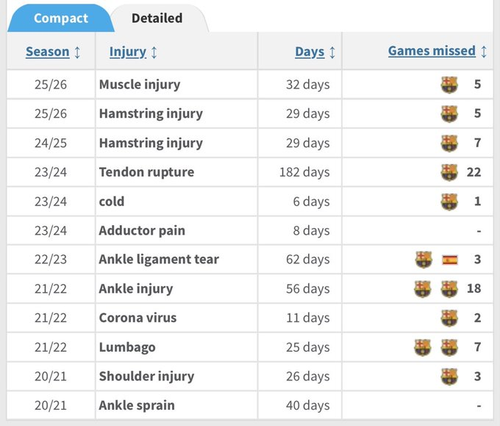Click Barcelona crest in Muscle injury row
The width and height of the screenshot is (500, 426).
pyautogui.click(x=449, y=85)
